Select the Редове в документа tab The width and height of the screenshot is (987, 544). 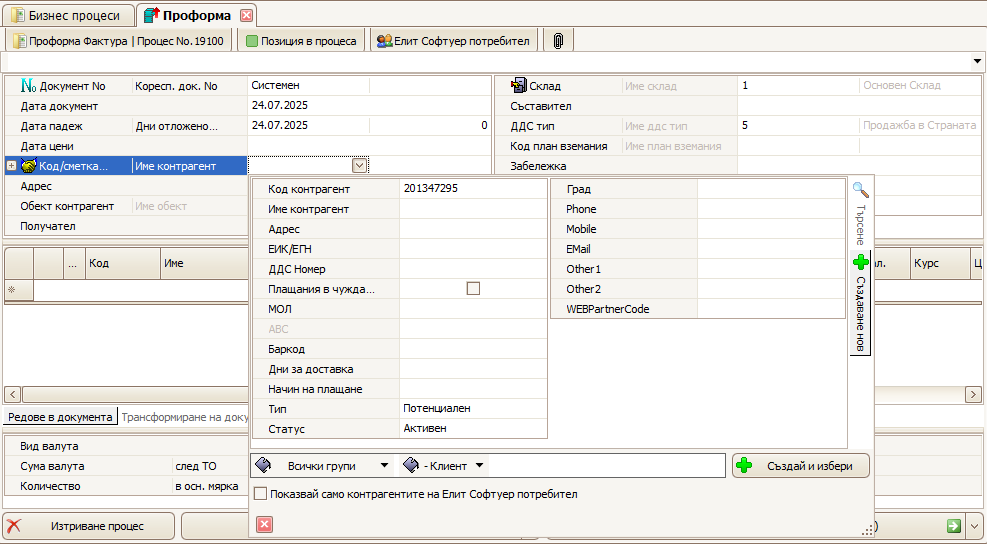click(x=60, y=417)
